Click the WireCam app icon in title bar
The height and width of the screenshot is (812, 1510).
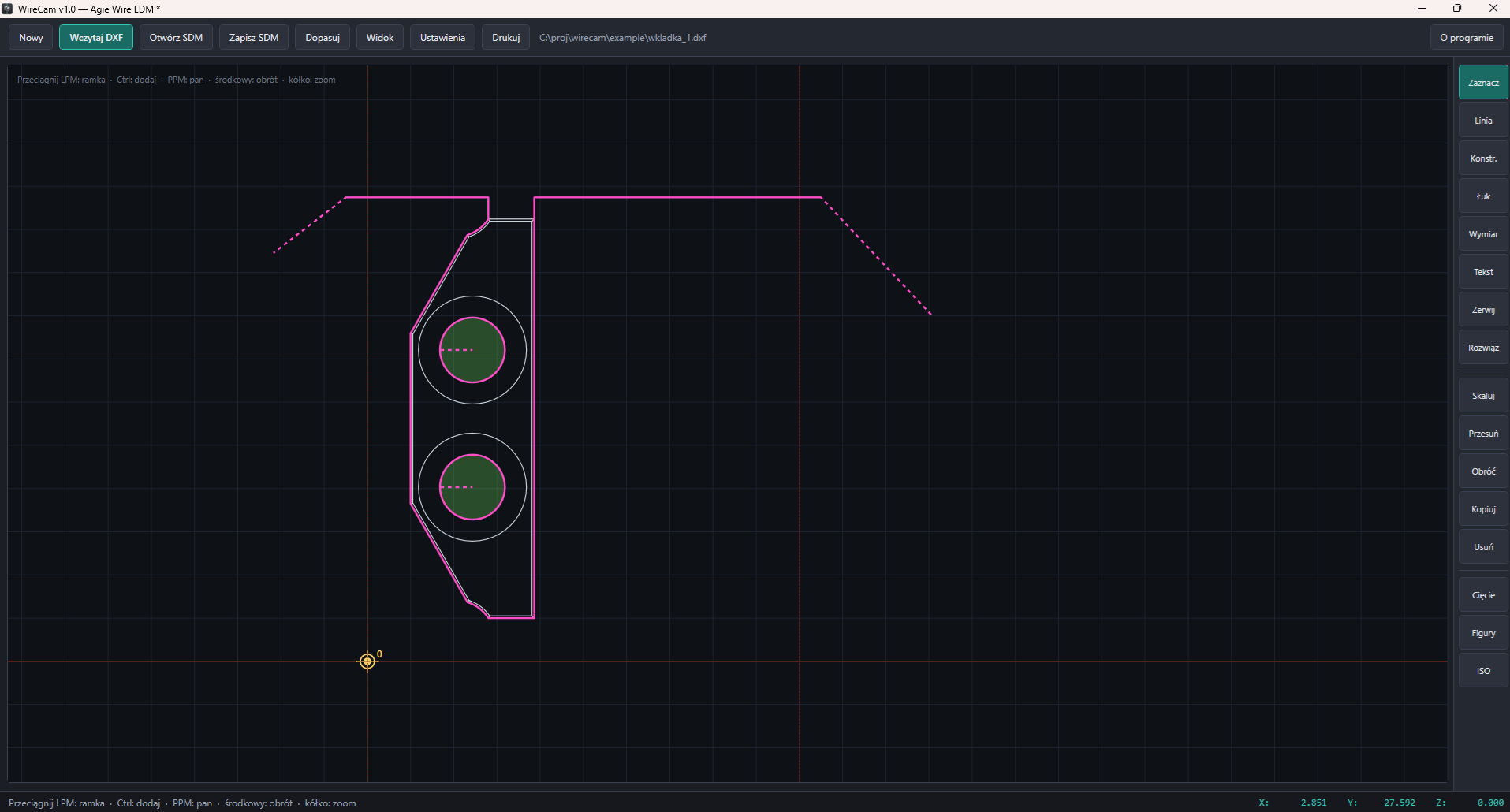[x=7, y=9]
